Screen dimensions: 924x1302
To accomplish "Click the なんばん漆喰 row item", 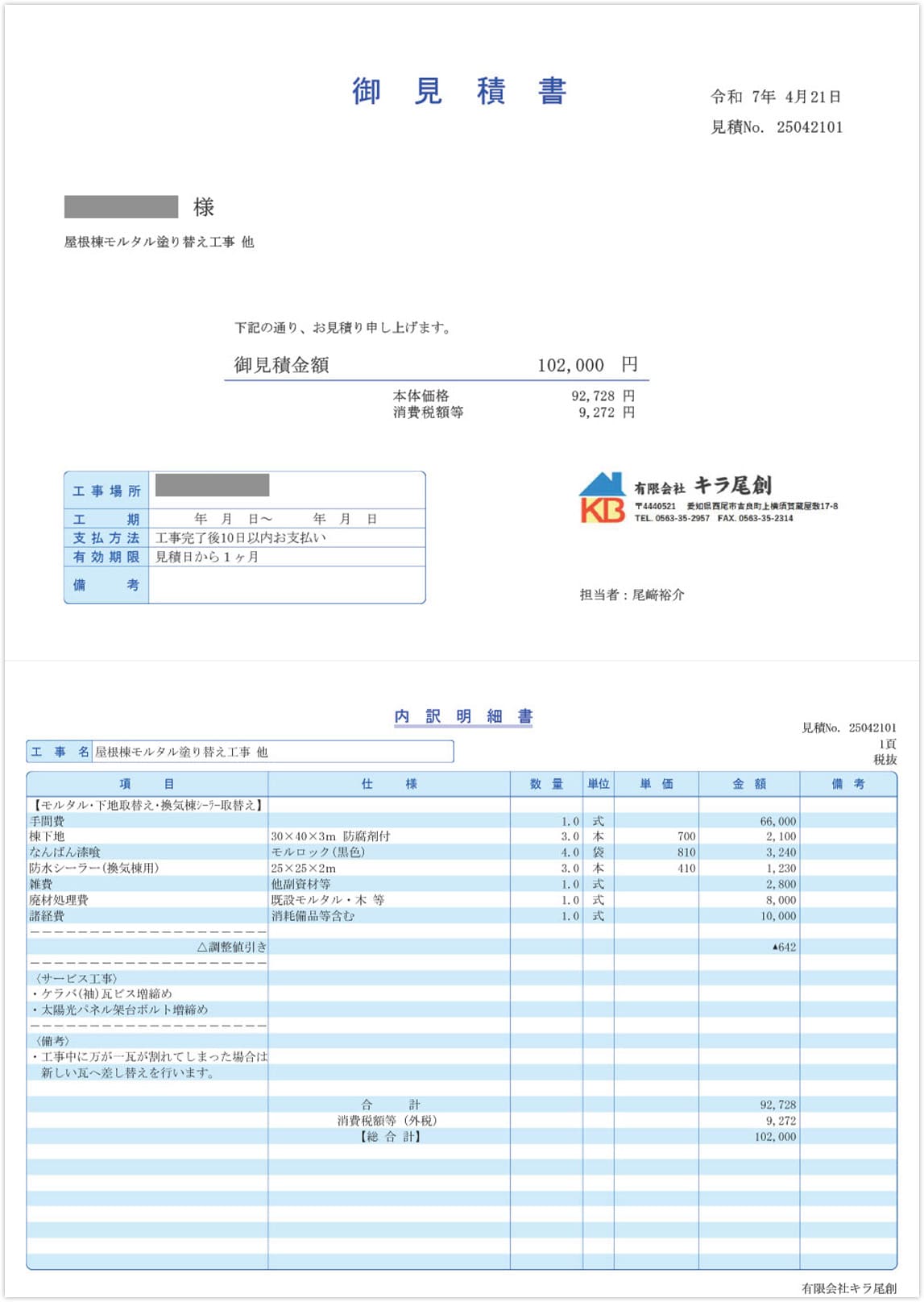I will (65, 852).
